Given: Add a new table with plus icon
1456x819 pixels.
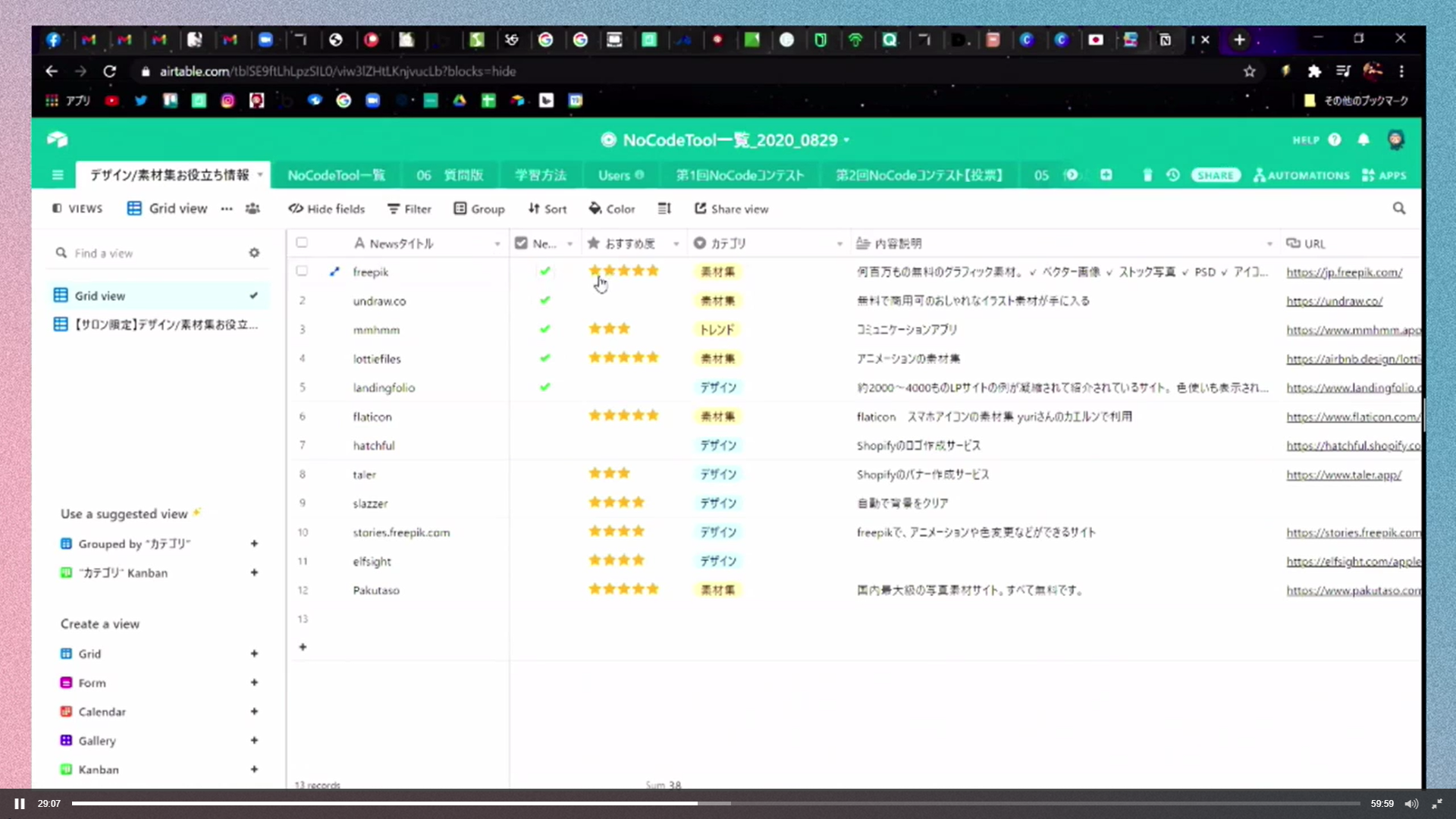Looking at the screenshot, I should pyautogui.click(x=1106, y=175).
